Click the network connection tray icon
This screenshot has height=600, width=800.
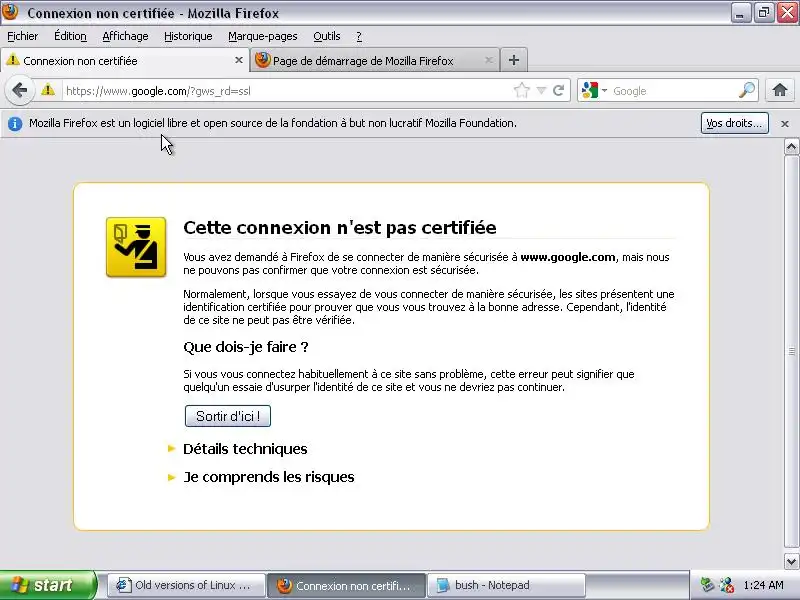click(726, 585)
